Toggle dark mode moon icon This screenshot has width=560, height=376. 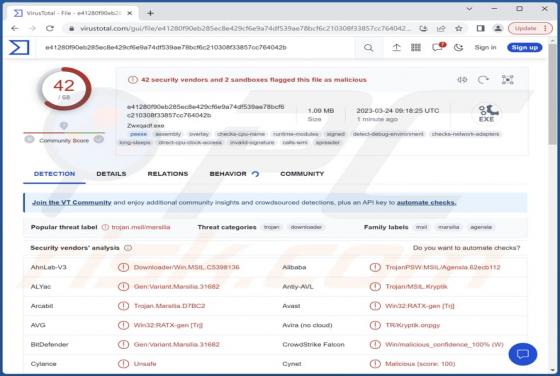click(458, 47)
